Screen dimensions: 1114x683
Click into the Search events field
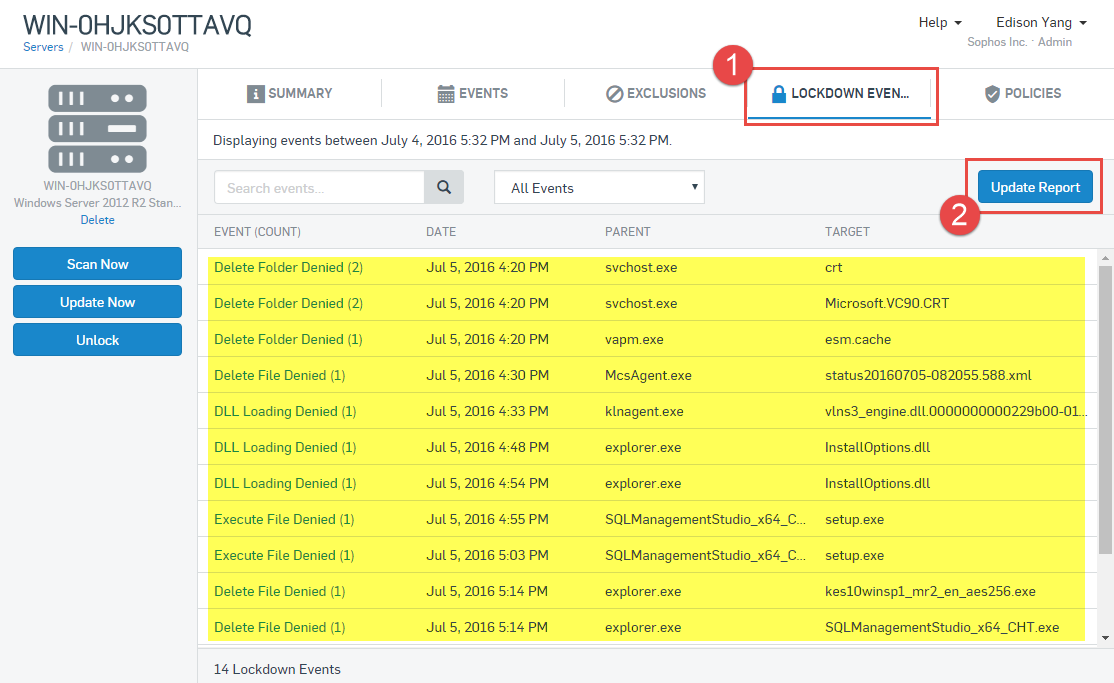point(319,187)
